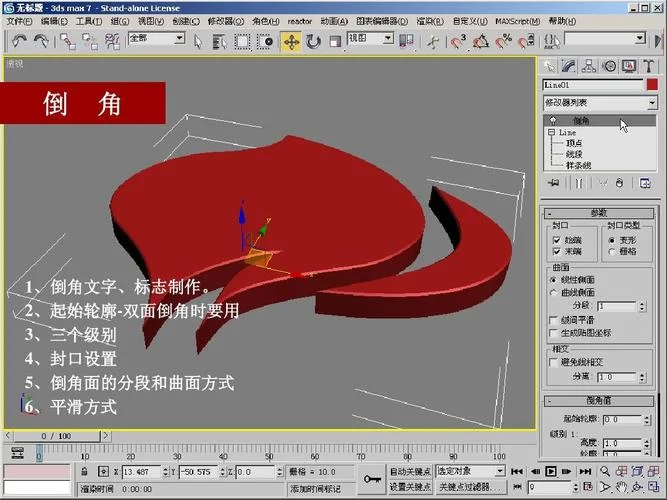Open the MAXScript menu

coord(518,21)
